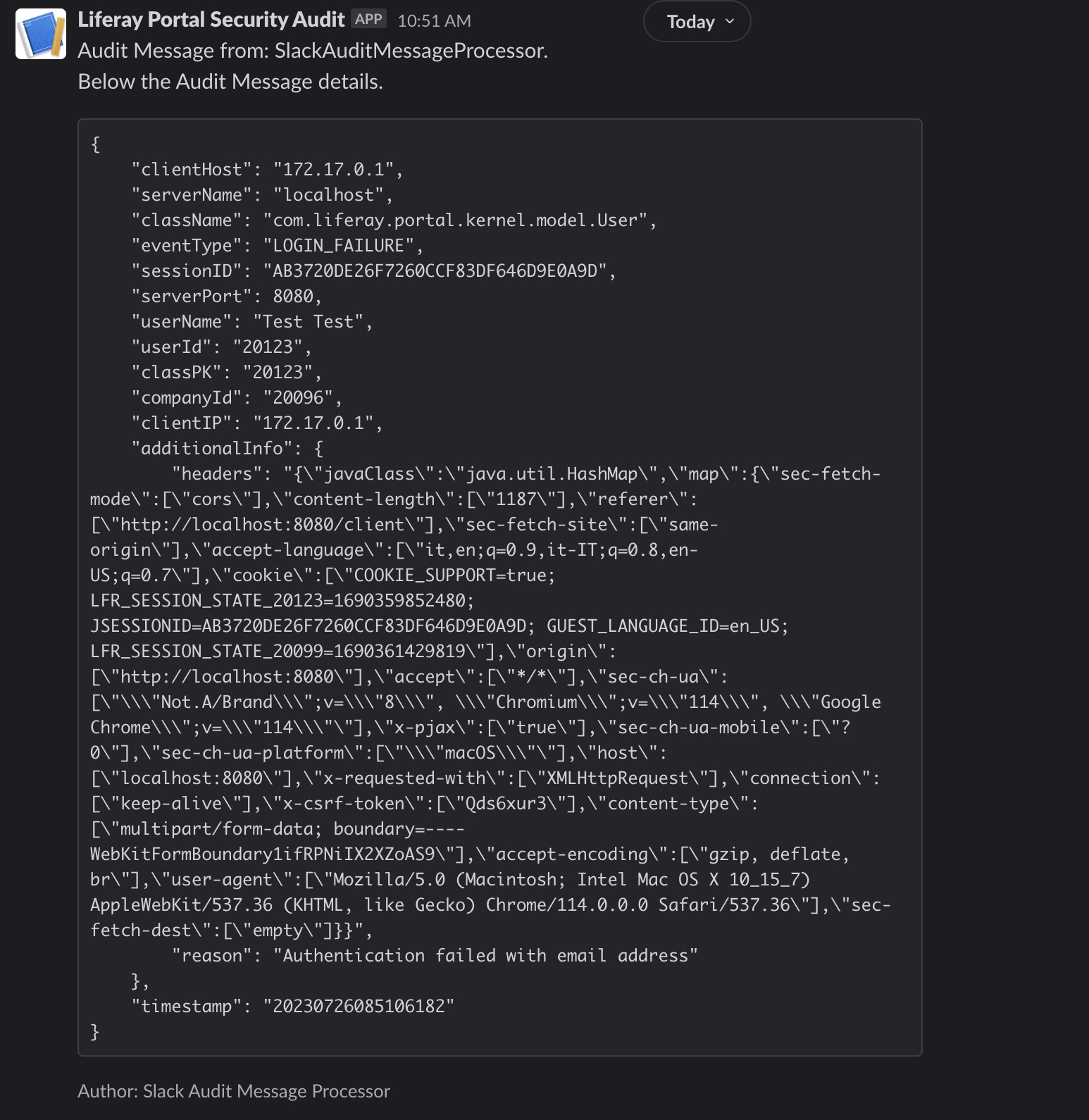The width and height of the screenshot is (1089, 1120).
Task: Select the "clientIP": "172.17.0.1" line
Action: pos(257,423)
